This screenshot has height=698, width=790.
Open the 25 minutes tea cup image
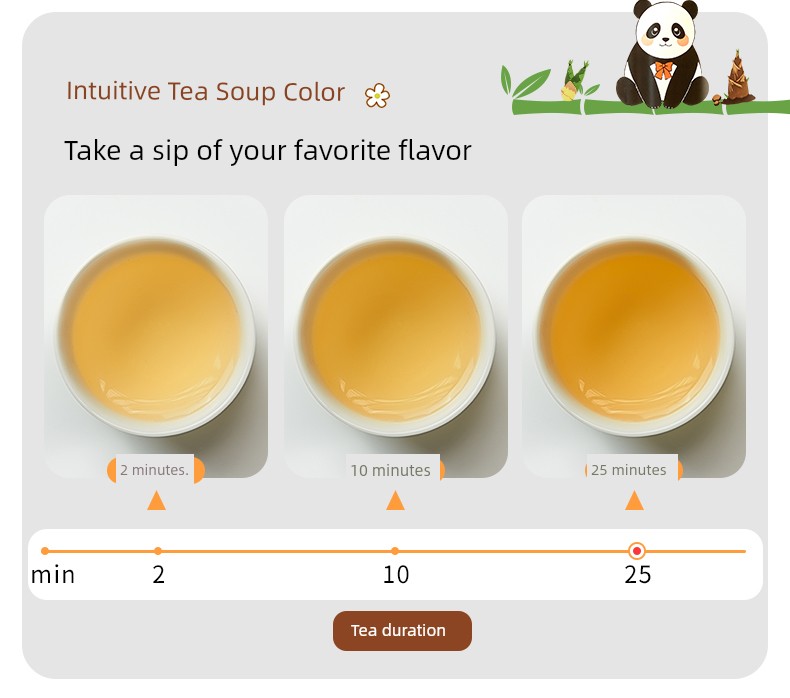634,336
